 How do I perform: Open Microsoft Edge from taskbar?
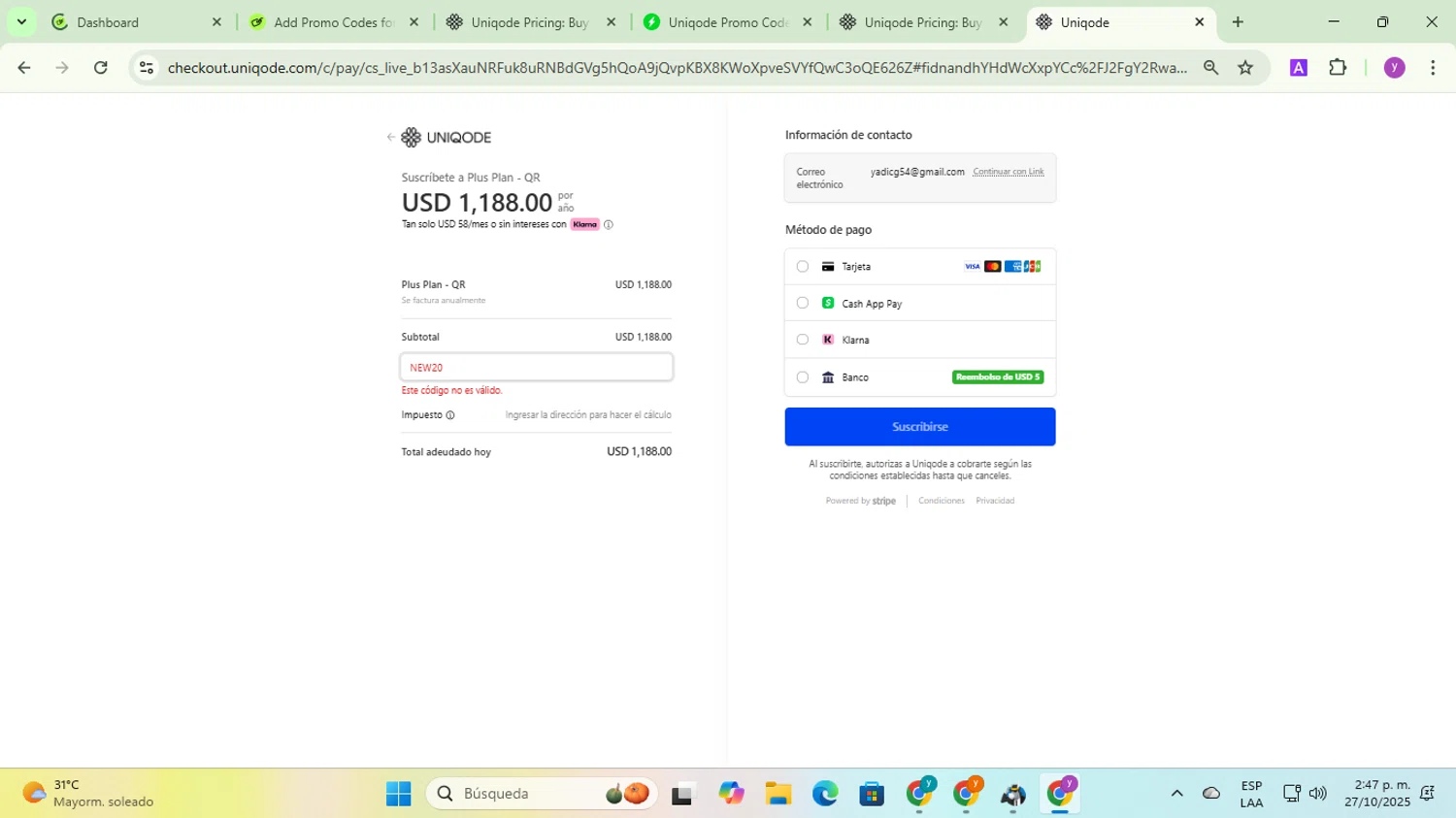[x=825, y=794]
